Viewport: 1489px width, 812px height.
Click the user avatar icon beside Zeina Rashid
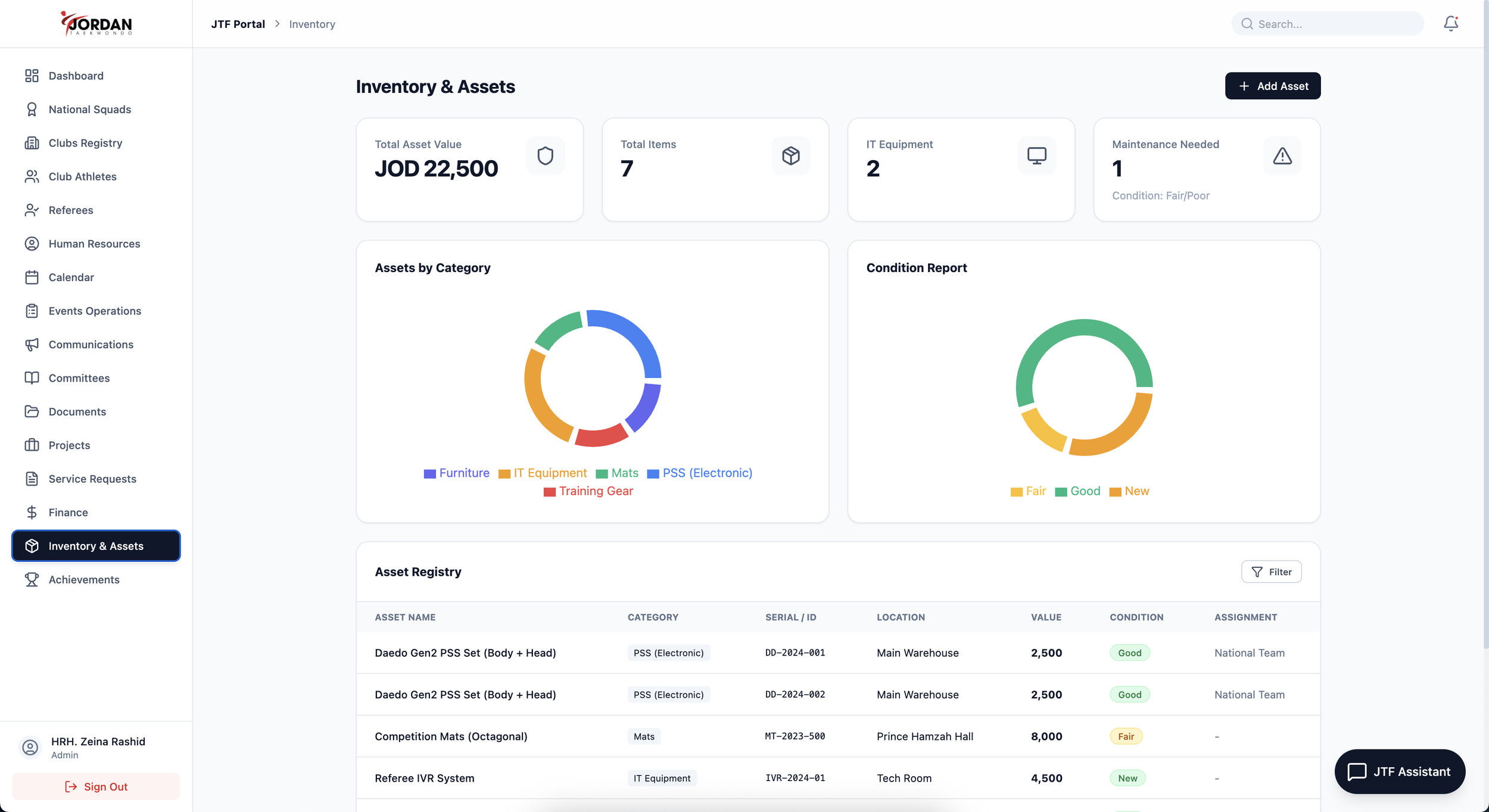pyautogui.click(x=30, y=747)
